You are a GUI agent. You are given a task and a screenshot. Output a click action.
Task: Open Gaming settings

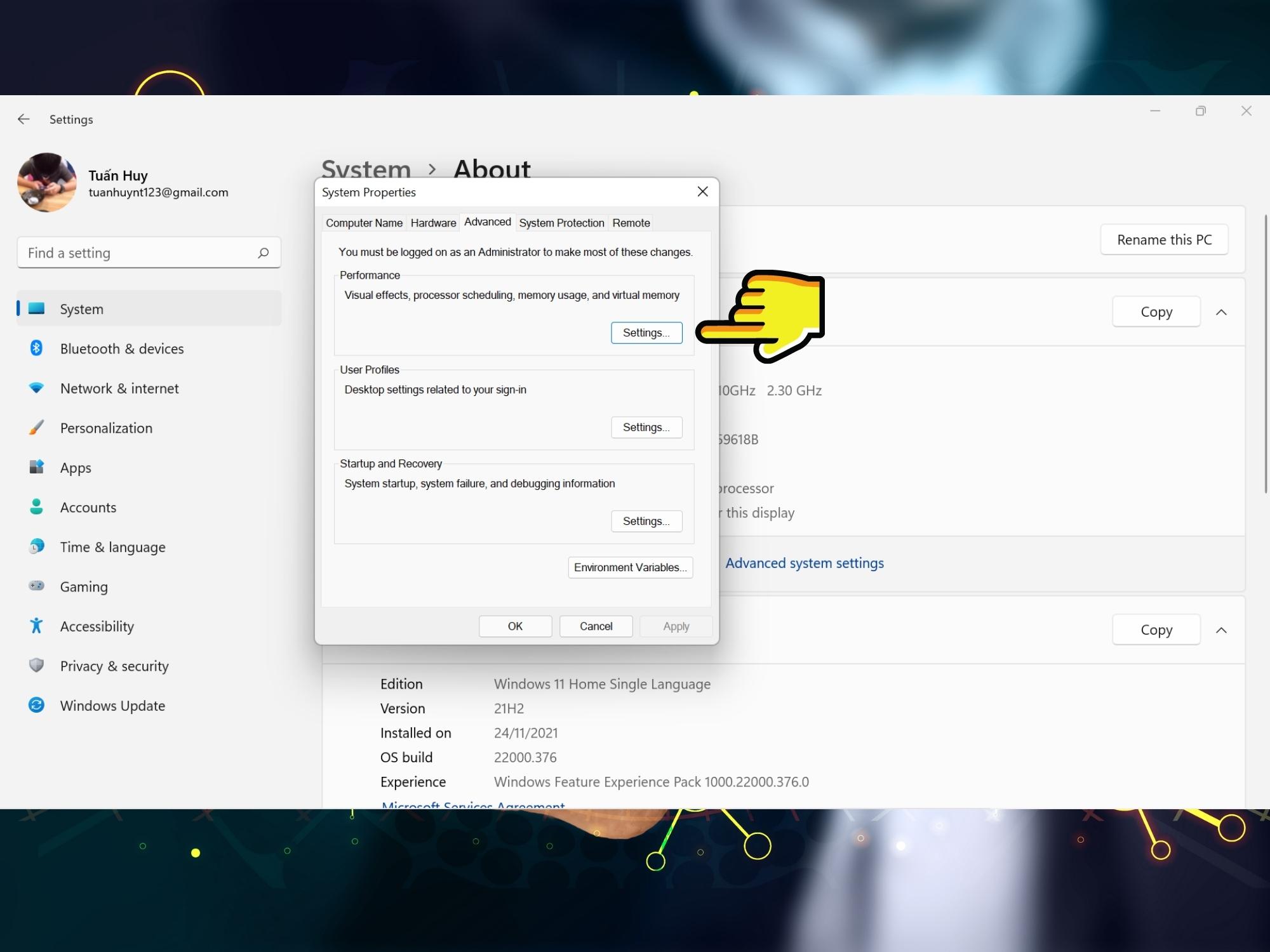[149, 586]
